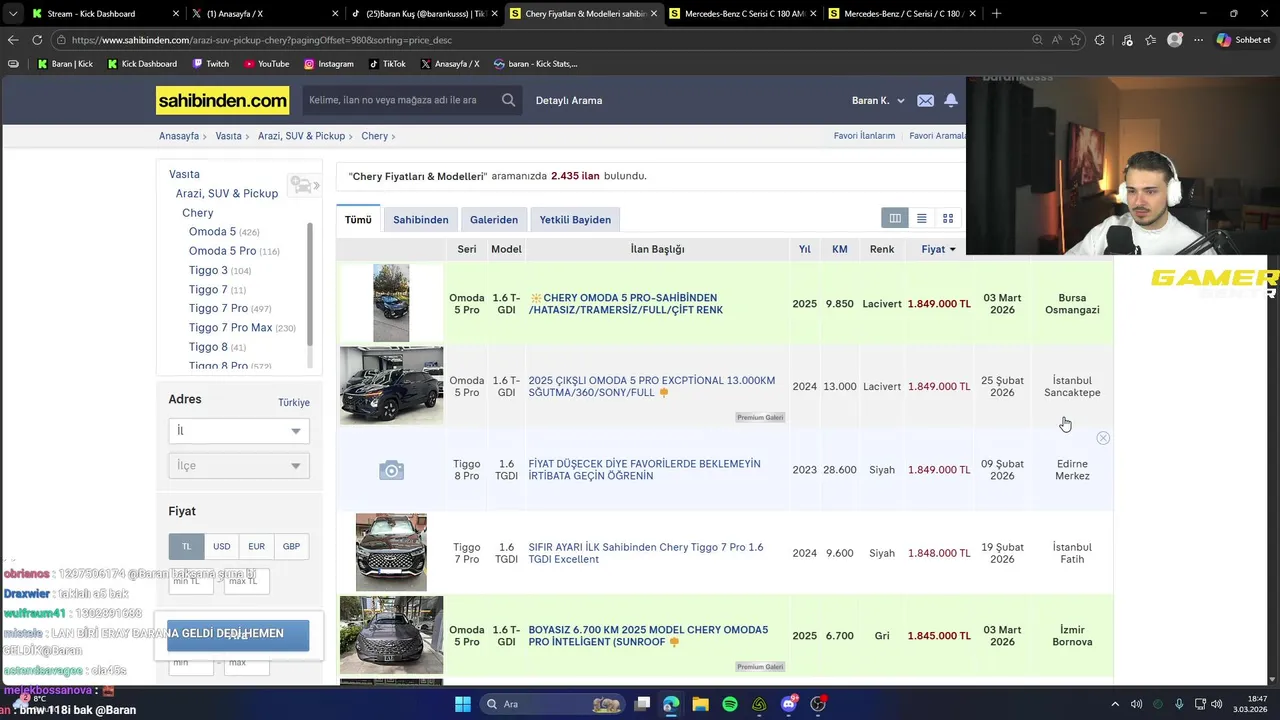
Task: Open browser profile avatar icon
Action: pos(1175,40)
